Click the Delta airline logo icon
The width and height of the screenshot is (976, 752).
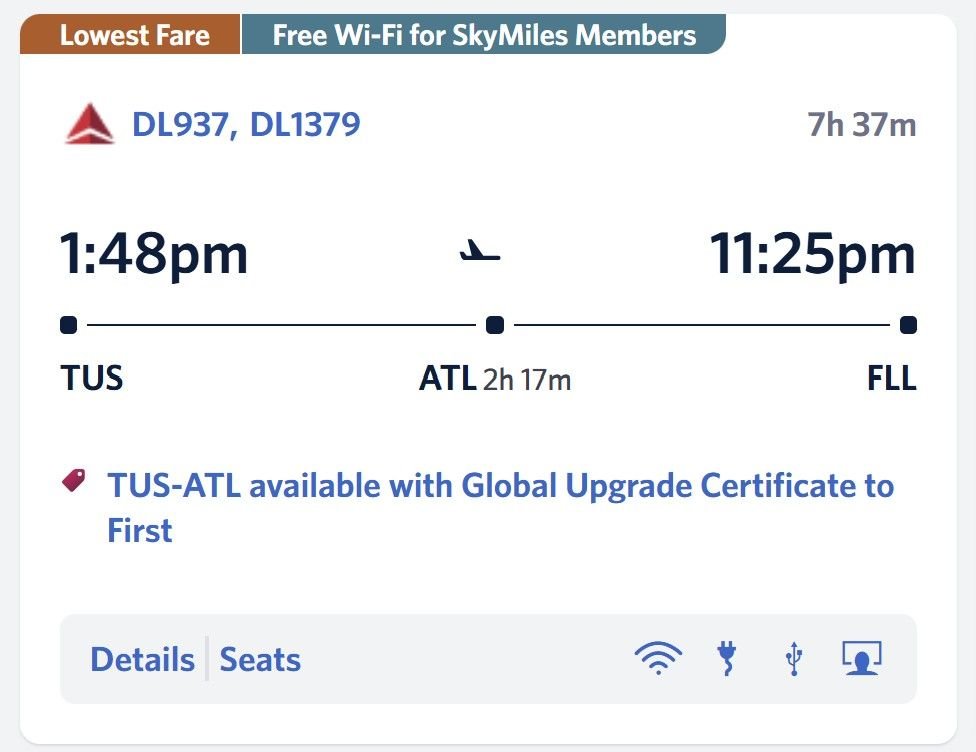point(90,126)
